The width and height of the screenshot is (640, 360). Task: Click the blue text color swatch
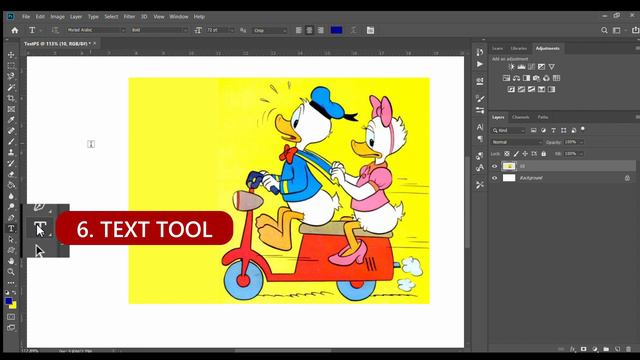336,30
